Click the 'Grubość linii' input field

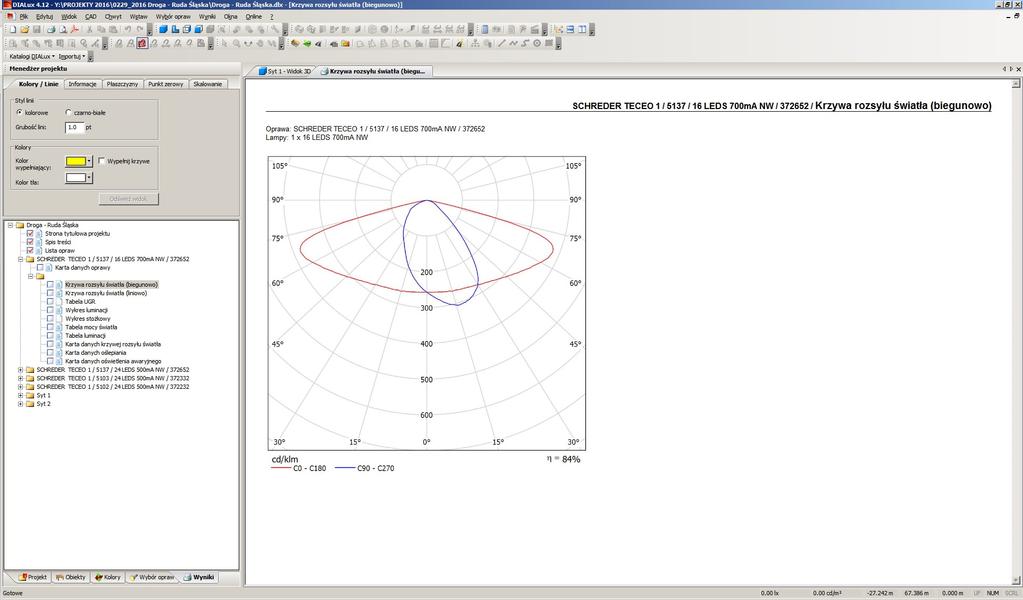coord(74,128)
